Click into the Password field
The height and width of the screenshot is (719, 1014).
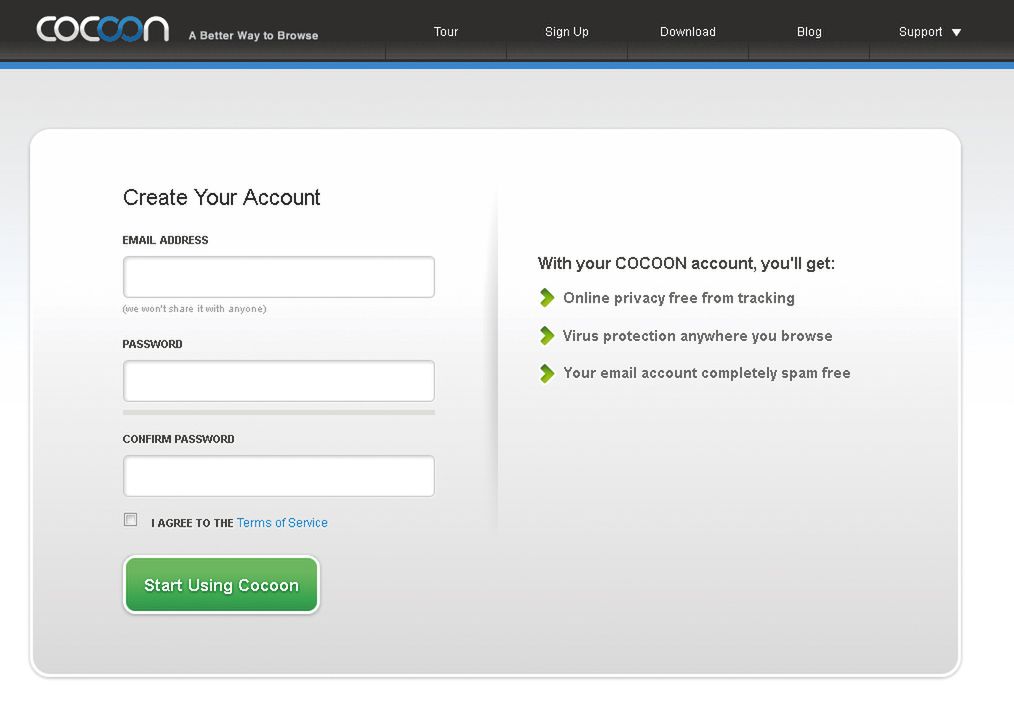click(279, 381)
